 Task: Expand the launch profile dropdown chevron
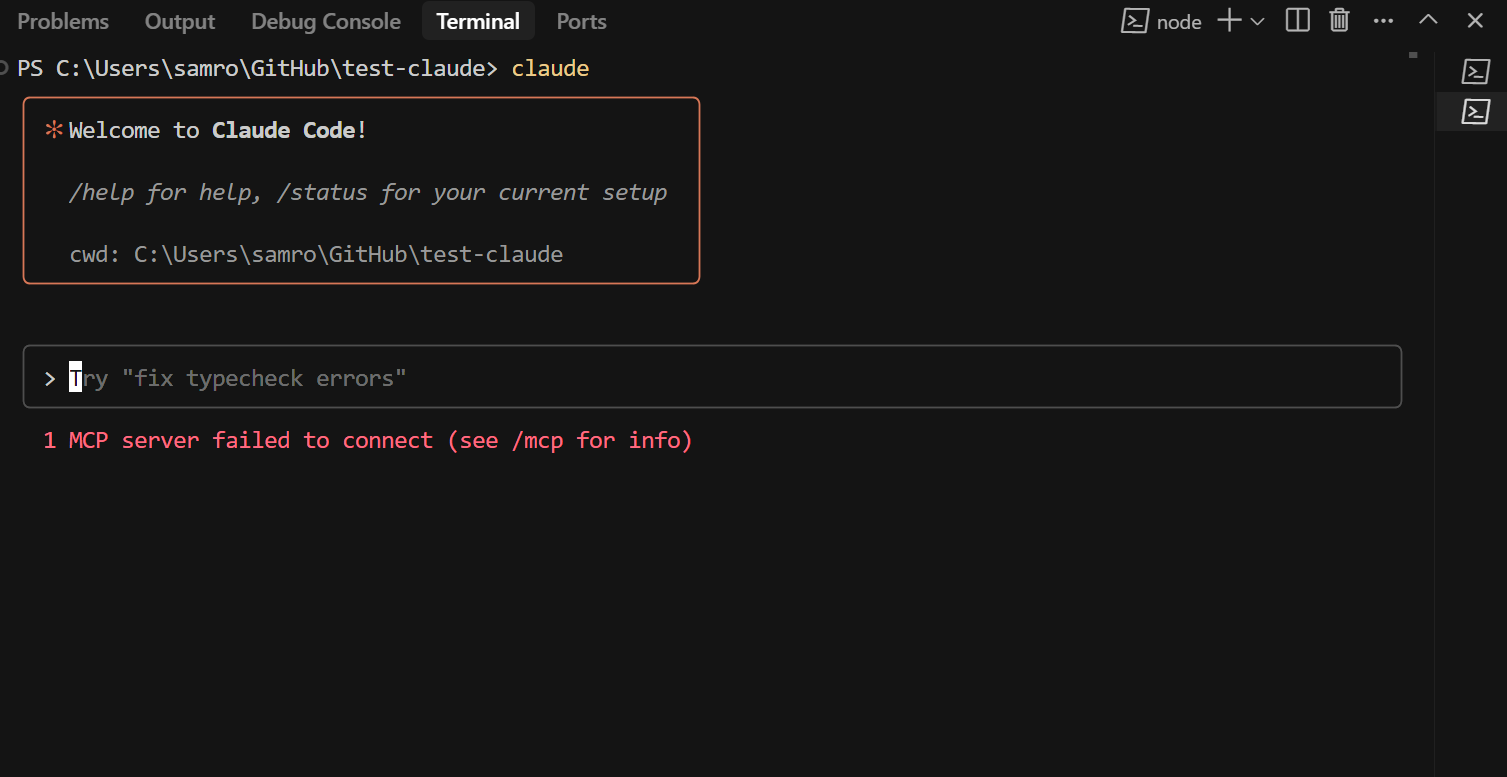click(1258, 21)
